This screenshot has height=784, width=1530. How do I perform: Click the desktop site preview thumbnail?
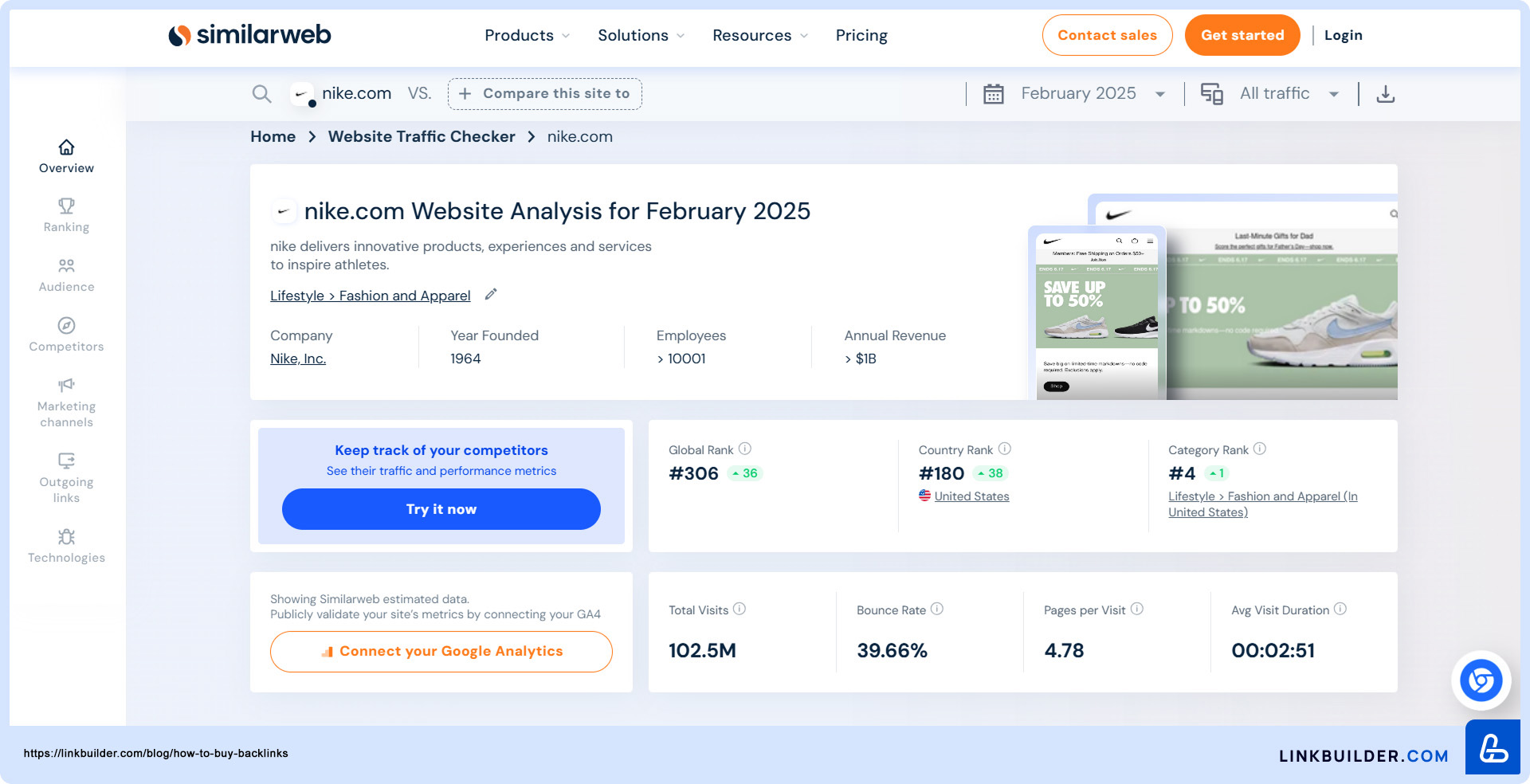1281,296
